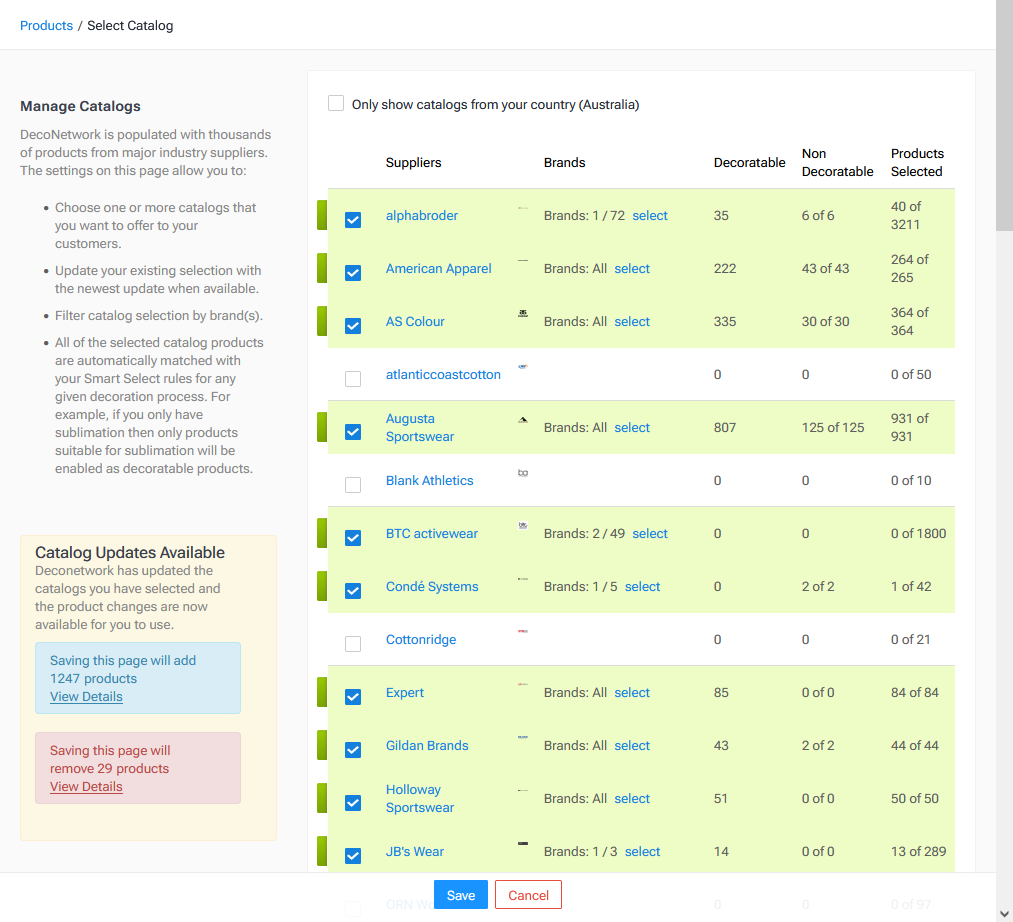Click the Gildan Brands logo icon
Image resolution: width=1013 pixels, height=922 pixels.
point(523,737)
